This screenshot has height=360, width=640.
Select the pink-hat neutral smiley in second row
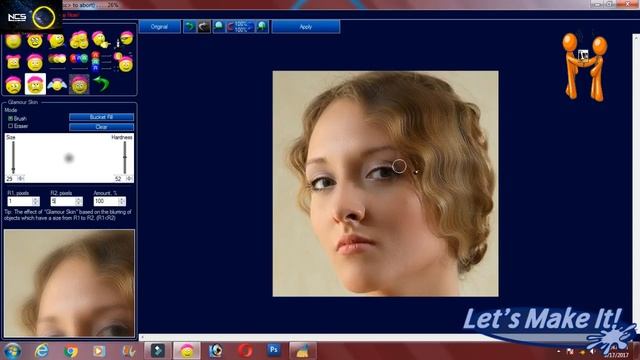[x=35, y=62]
